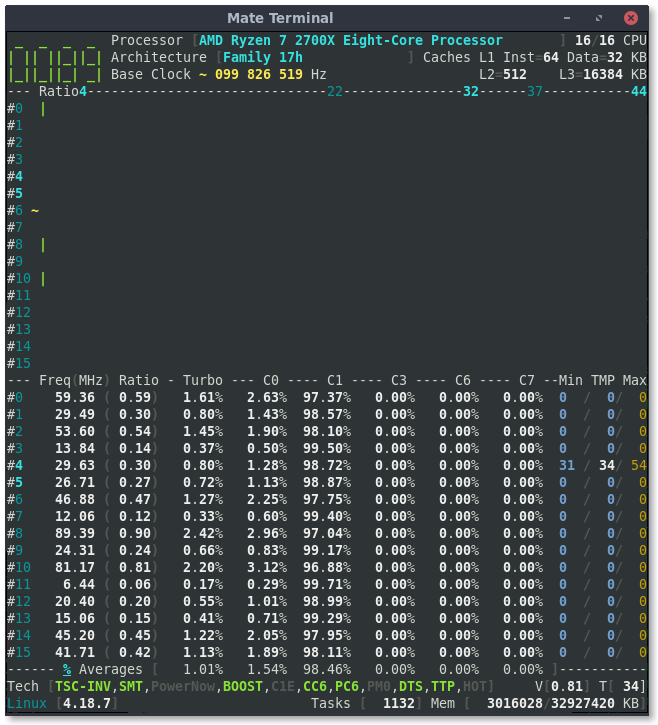658x725 pixels.
Task: Click the voltage reading 0.81
Action: (566, 687)
